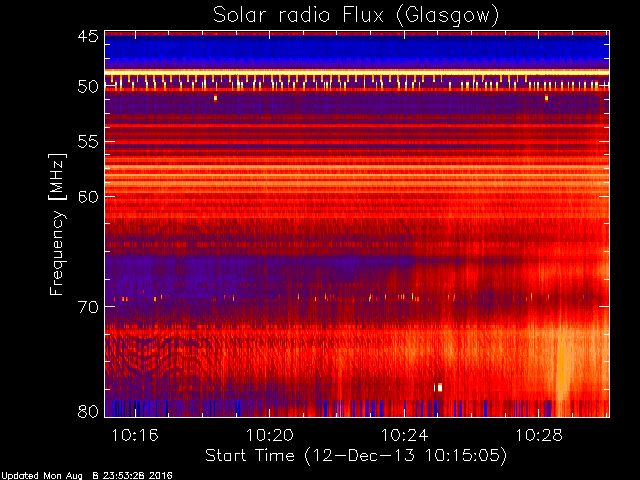Click the 50 frequency tick label
Viewport: 640px width, 480px height.
pos(88,87)
